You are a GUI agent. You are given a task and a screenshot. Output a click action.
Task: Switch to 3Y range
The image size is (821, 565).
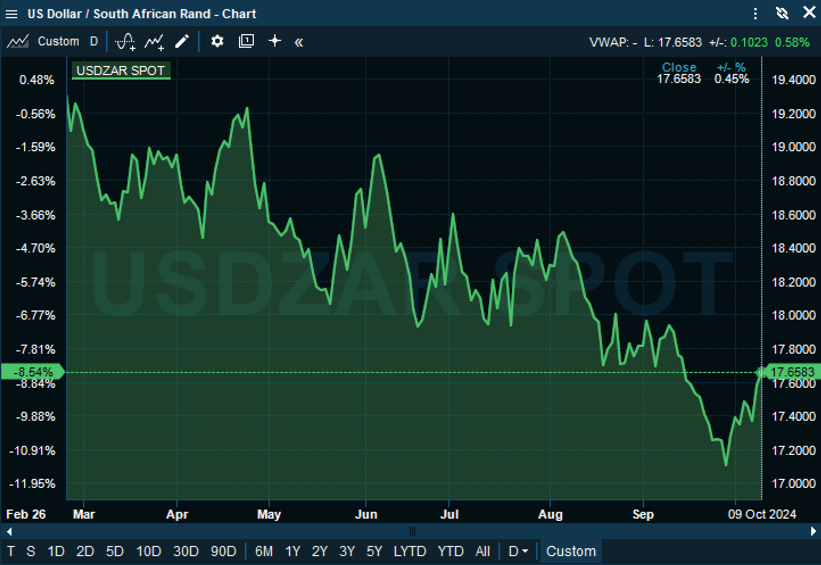pos(347,551)
